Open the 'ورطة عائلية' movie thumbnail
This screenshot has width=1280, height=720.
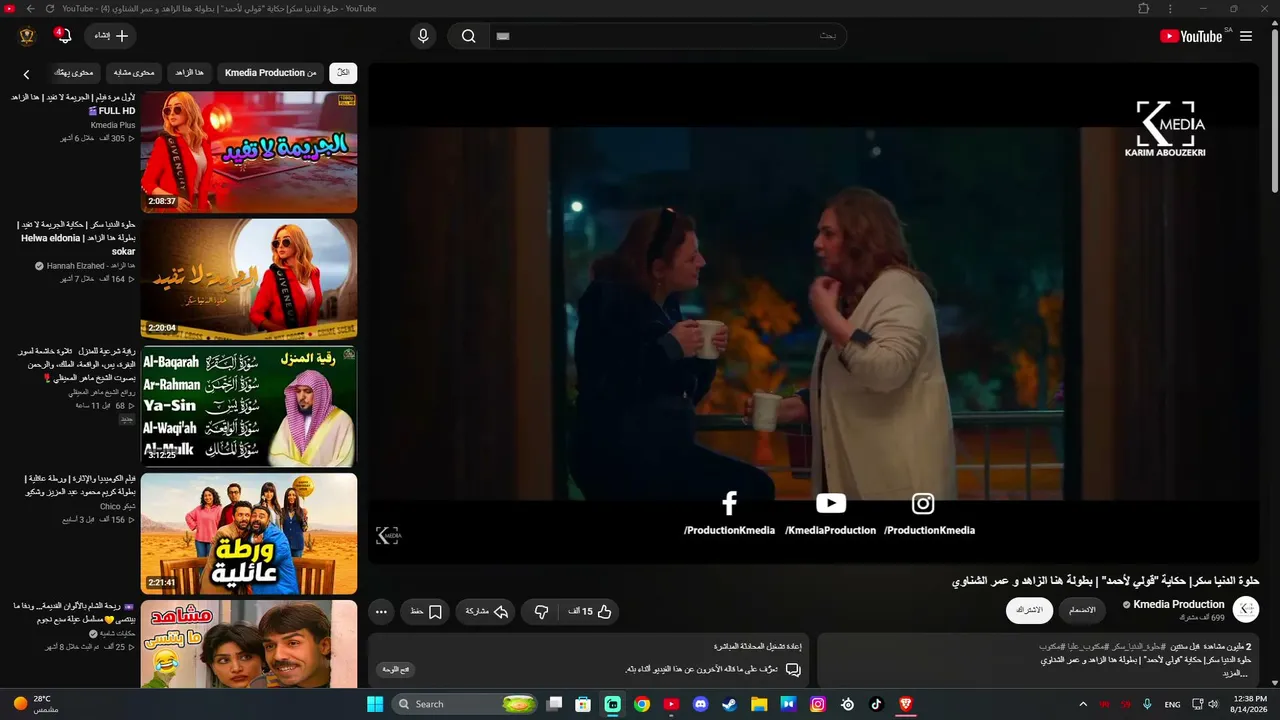tap(249, 533)
